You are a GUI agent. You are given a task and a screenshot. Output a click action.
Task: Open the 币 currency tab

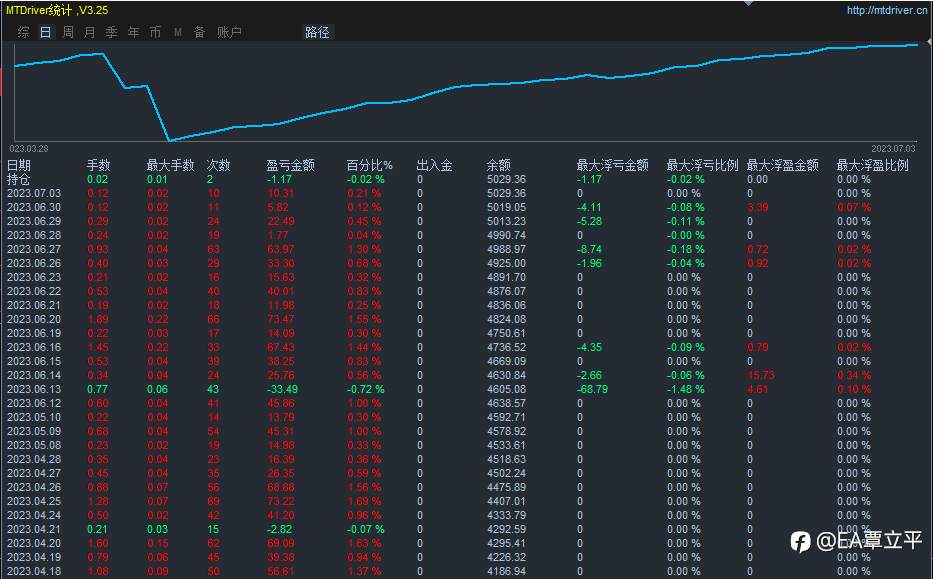[x=155, y=32]
